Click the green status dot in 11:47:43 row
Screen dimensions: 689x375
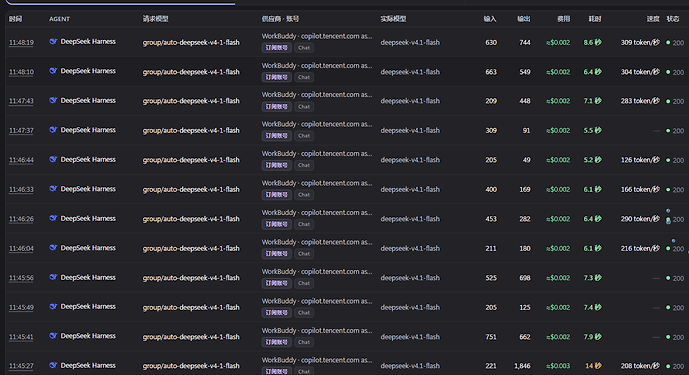tap(668, 101)
